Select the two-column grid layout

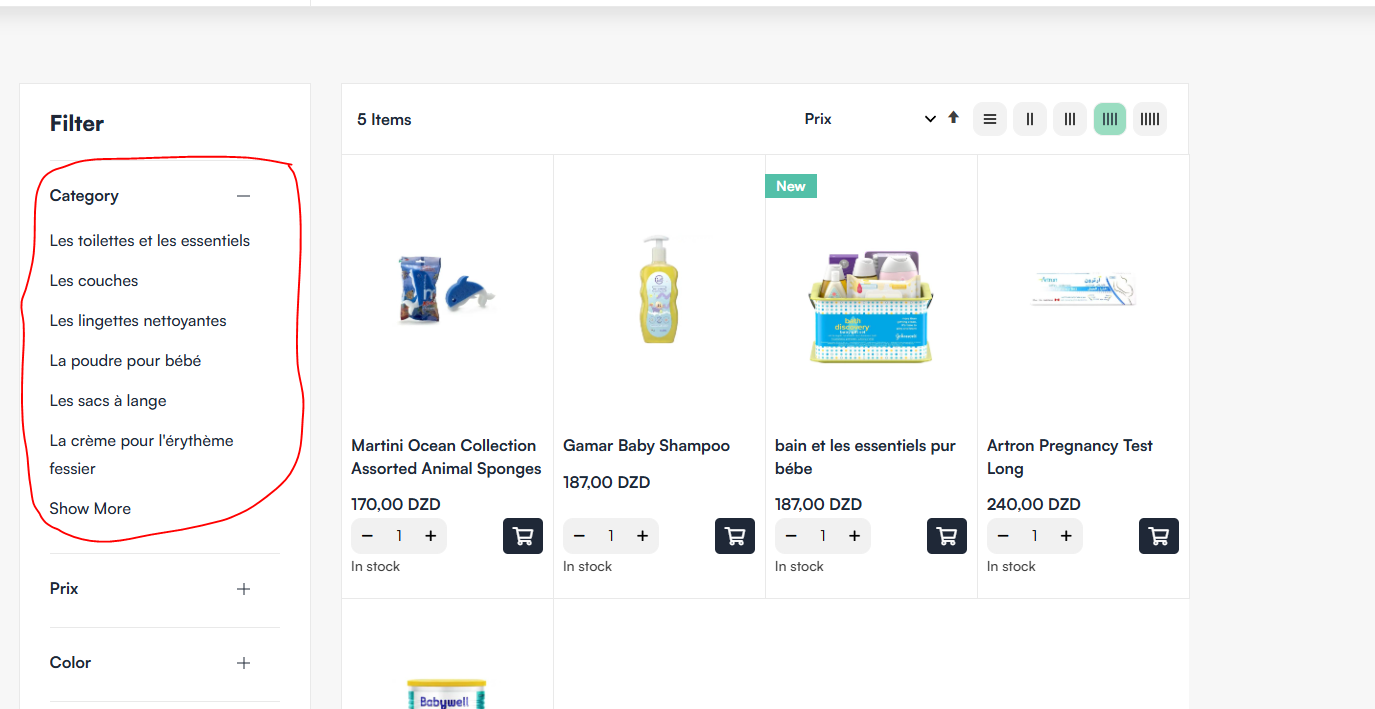1029,118
